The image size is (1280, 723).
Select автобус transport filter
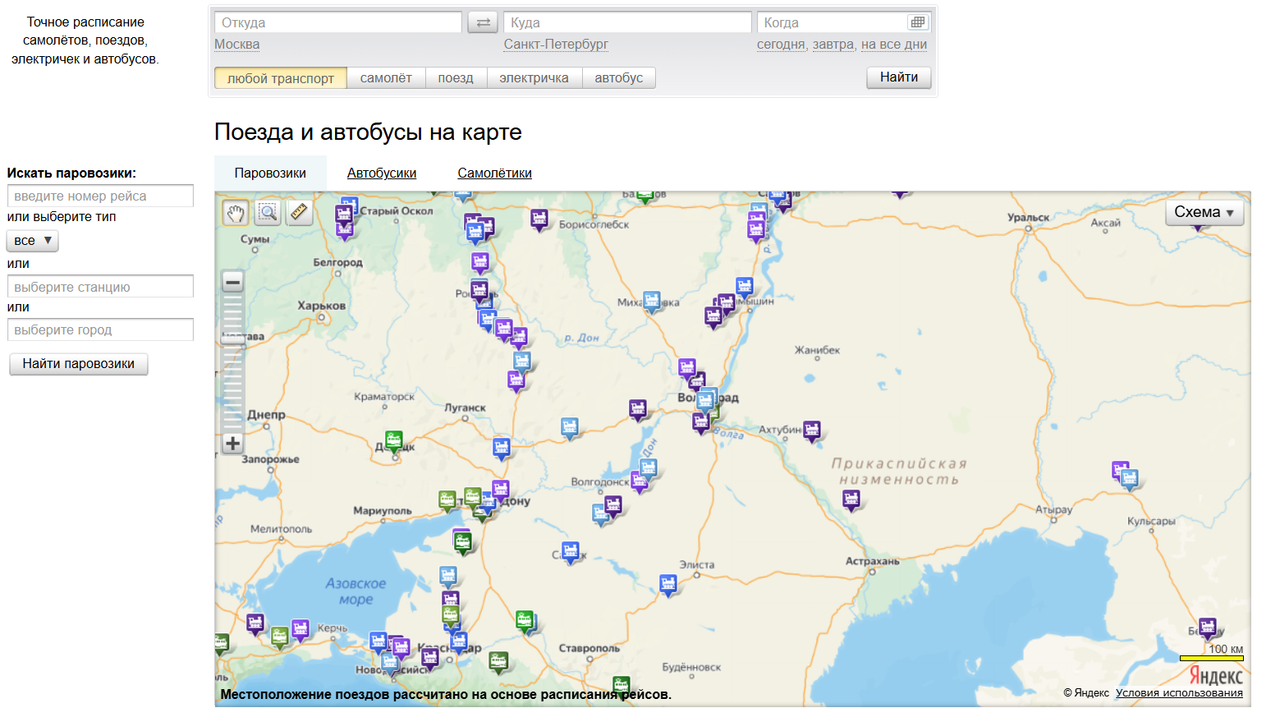(x=619, y=78)
